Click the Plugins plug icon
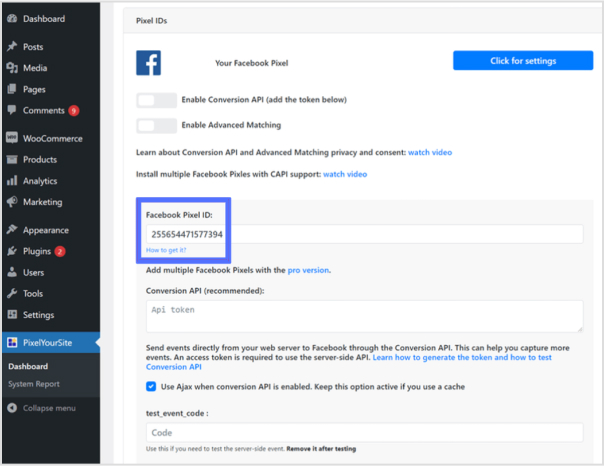 (x=12, y=251)
